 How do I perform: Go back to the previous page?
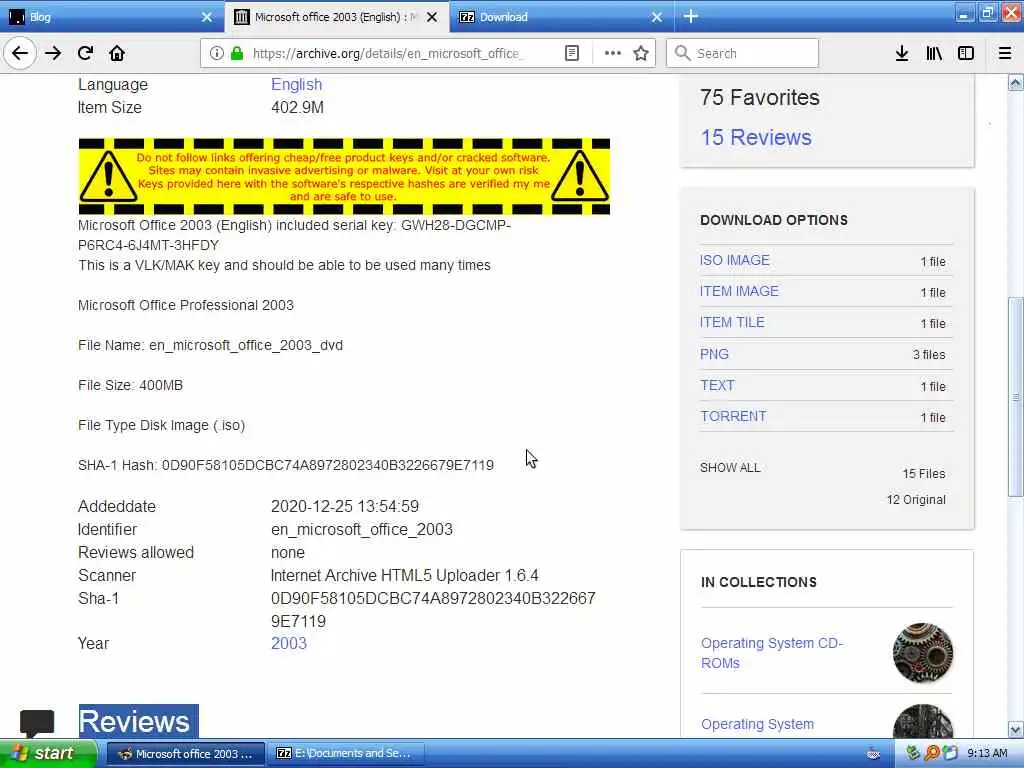(20, 53)
